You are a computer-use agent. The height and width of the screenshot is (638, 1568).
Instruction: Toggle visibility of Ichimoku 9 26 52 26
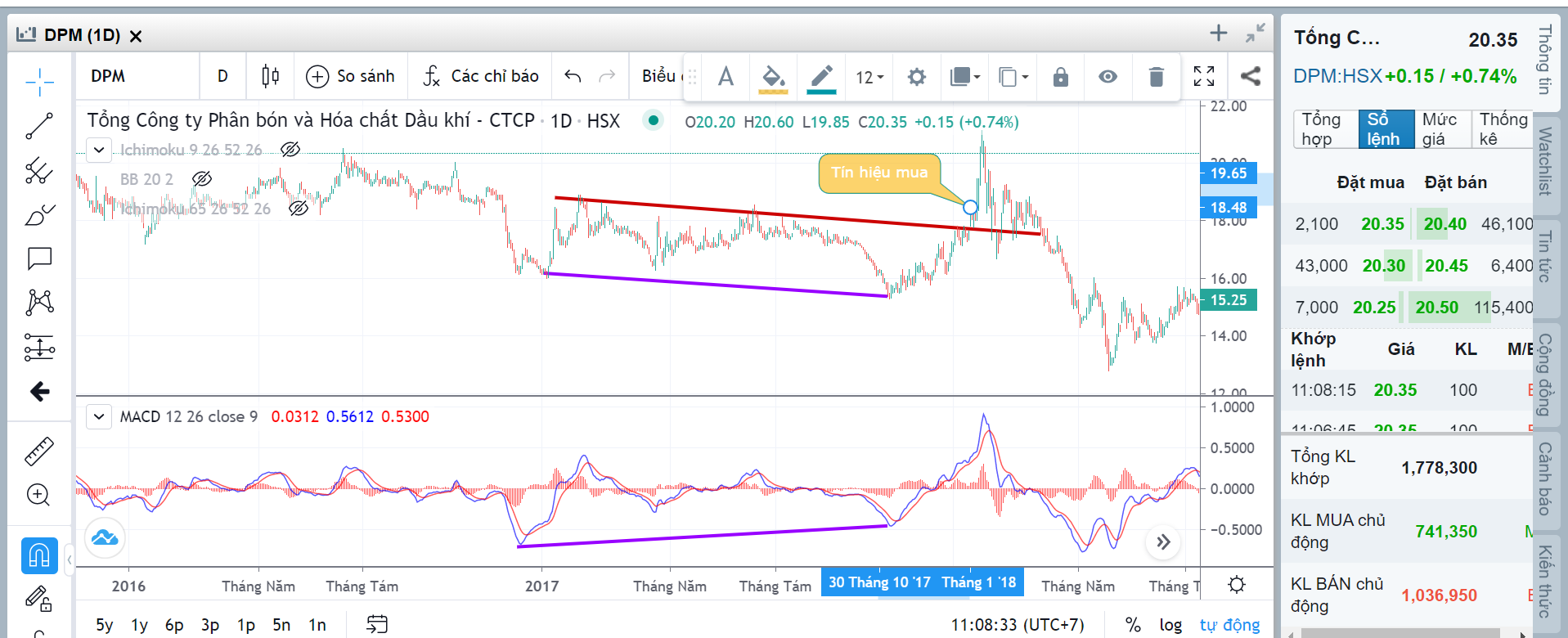coord(290,150)
